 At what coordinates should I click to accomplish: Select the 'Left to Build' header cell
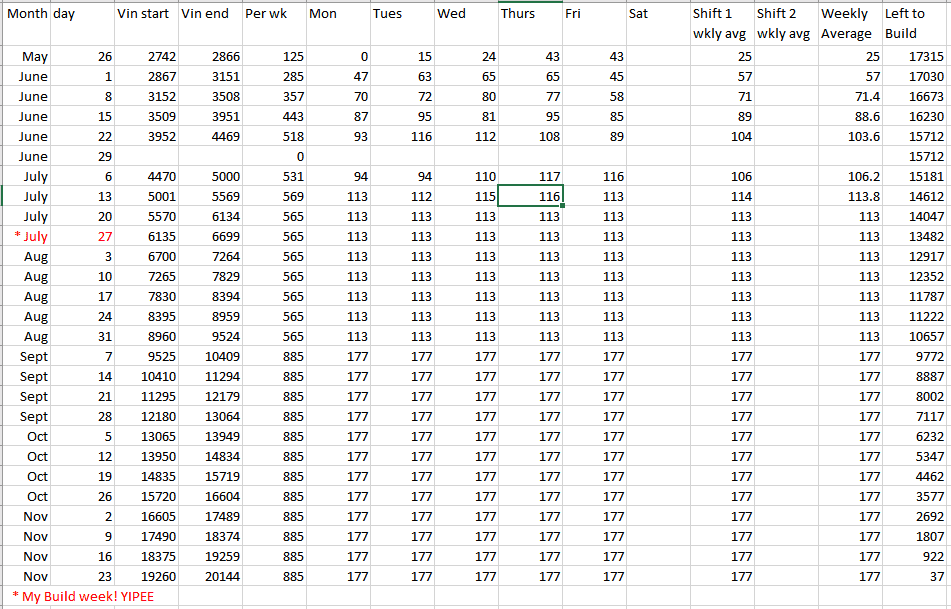point(914,24)
